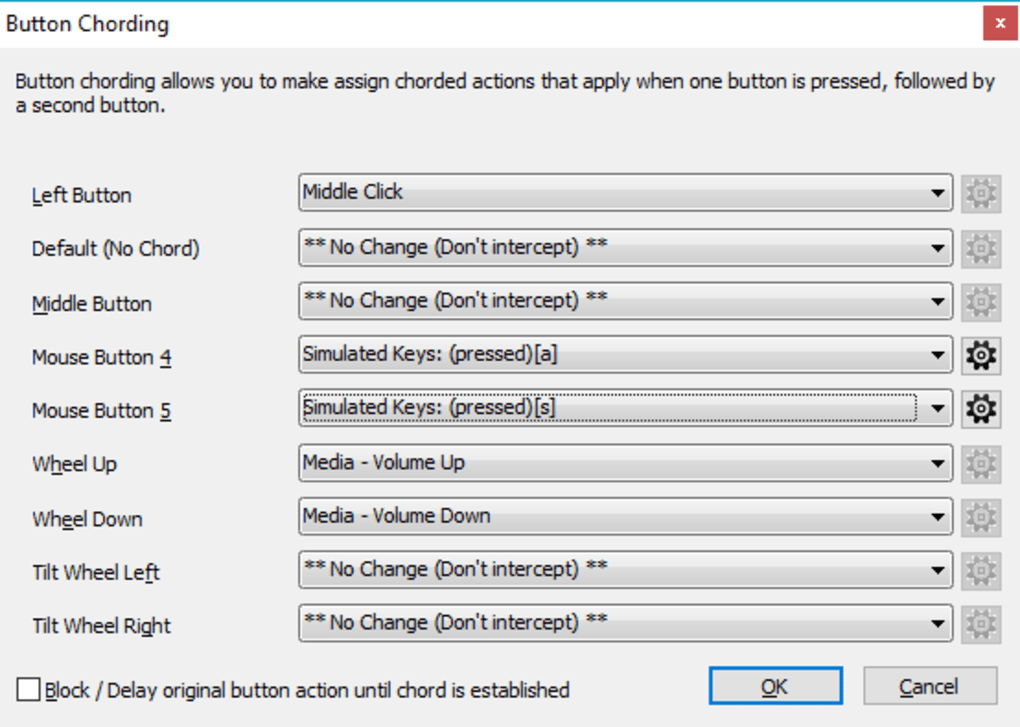Open settings gear for Mouse Button 5 action
The width and height of the screenshot is (1020, 727).
click(x=980, y=409)
